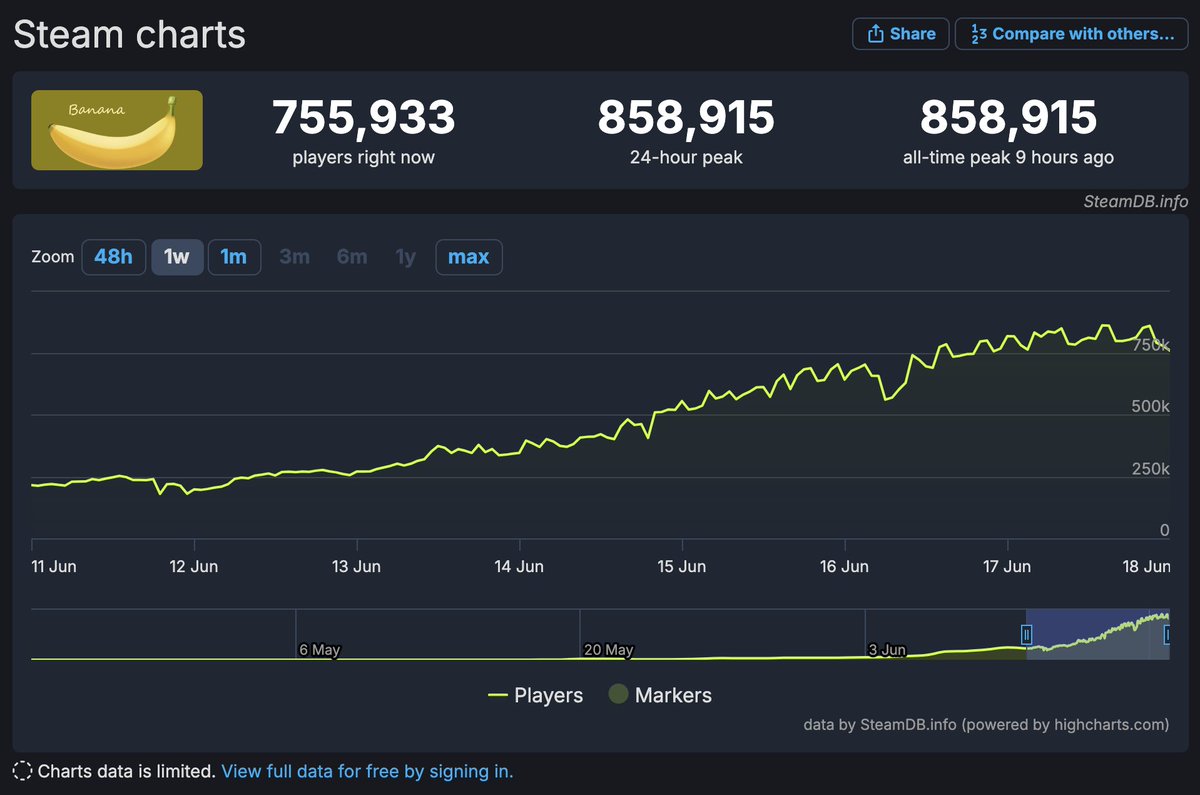This screenshot has width=1200, height=795.
Task: Show max range of chart
Action: [x=469, y=257]
